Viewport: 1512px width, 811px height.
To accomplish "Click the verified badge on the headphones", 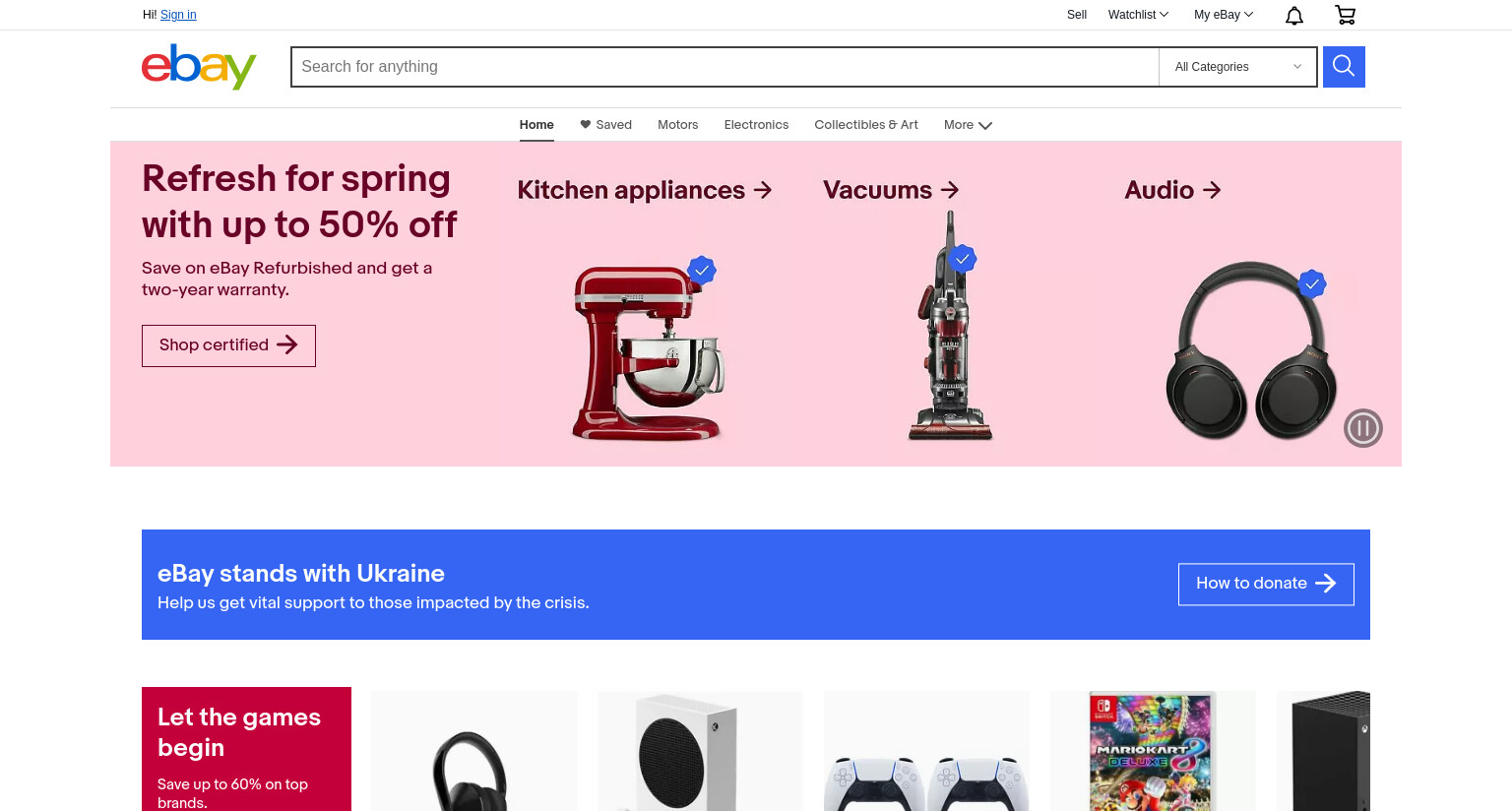I will point(1312,283).
